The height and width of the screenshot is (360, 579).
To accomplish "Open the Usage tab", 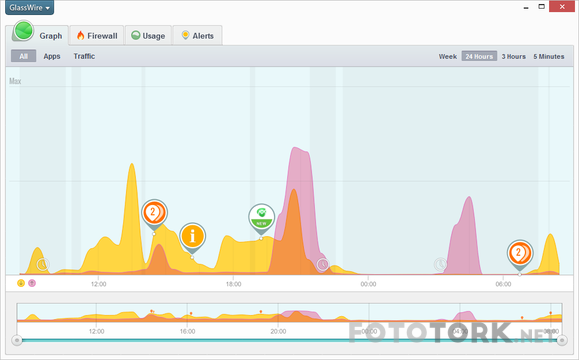I will [x=148, y=36].
